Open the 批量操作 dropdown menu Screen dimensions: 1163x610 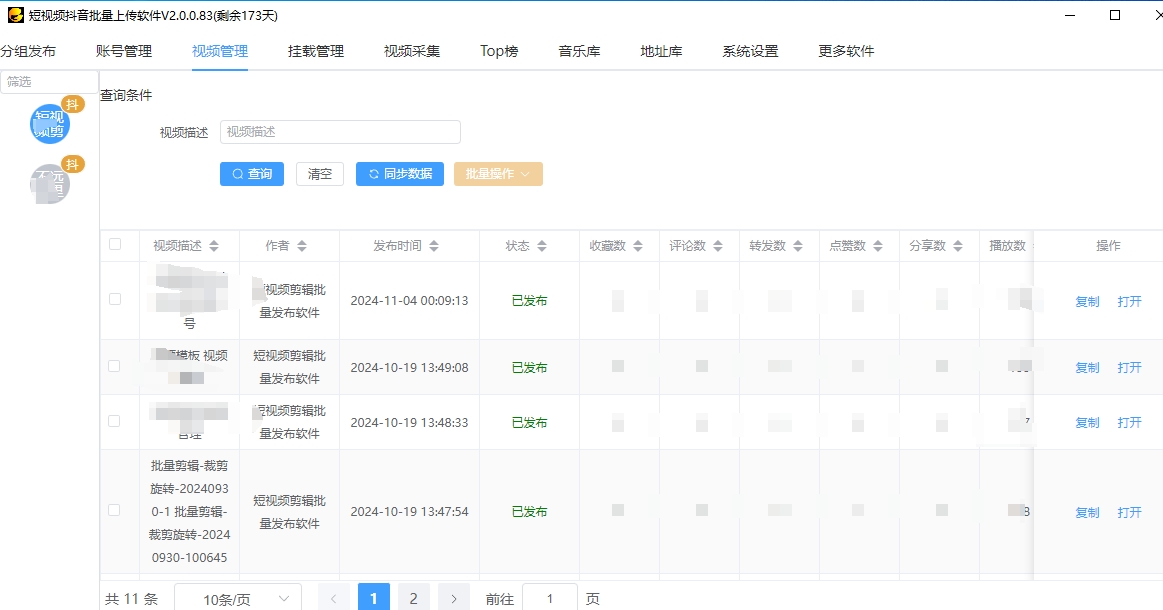[x=498, y=174]
